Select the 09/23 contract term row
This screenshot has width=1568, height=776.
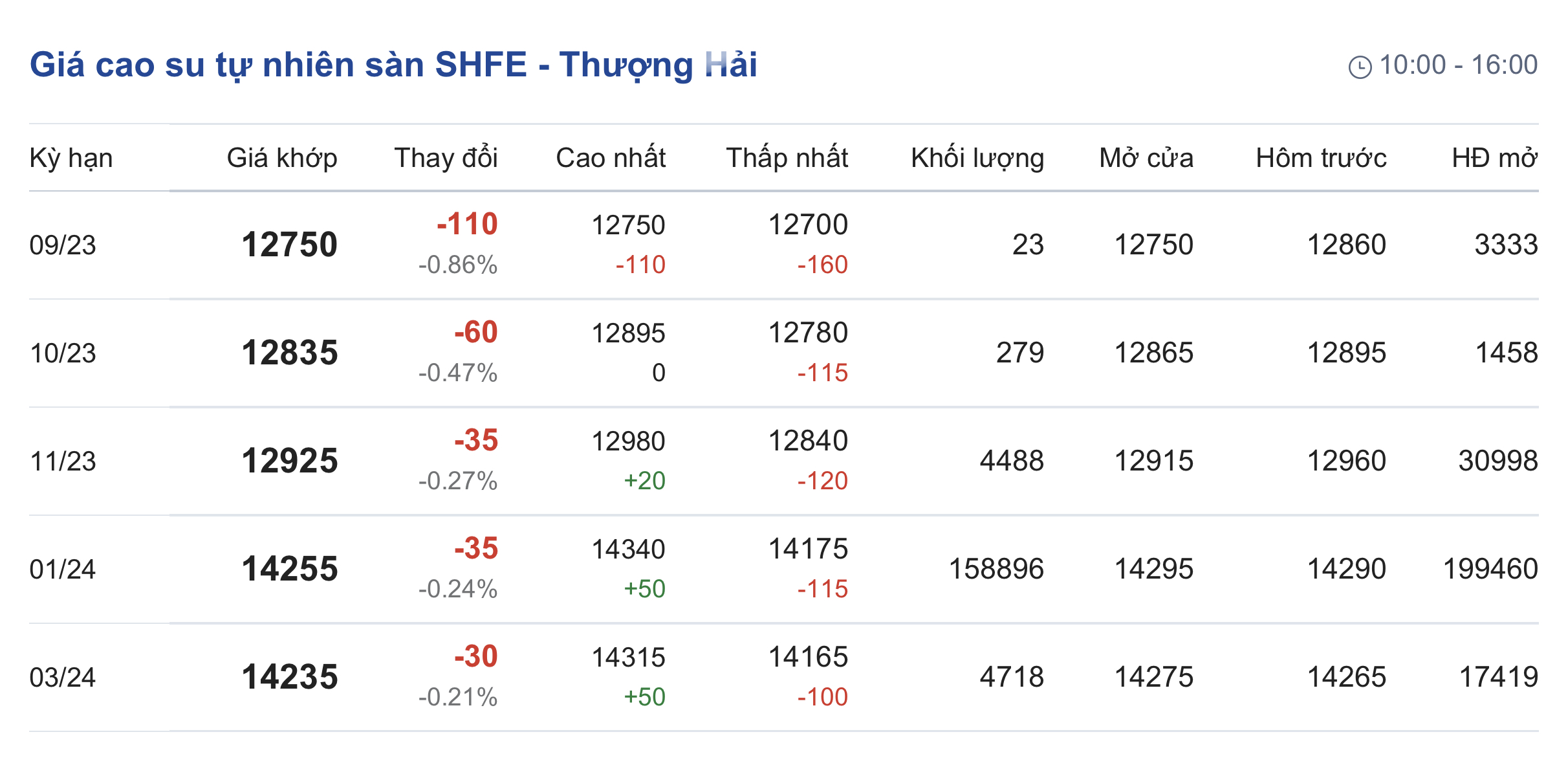point(63,245)
